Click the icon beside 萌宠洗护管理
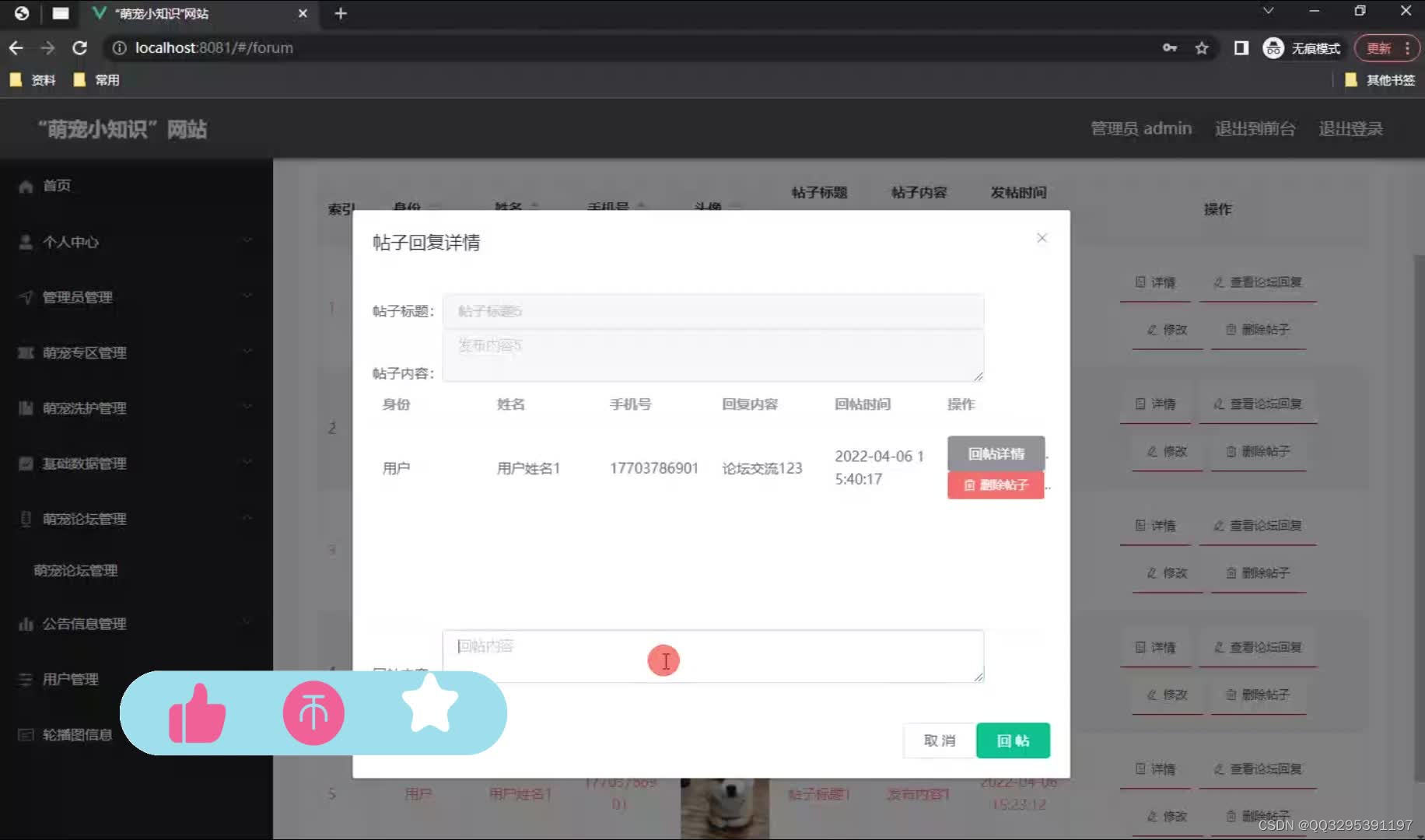 26,408
